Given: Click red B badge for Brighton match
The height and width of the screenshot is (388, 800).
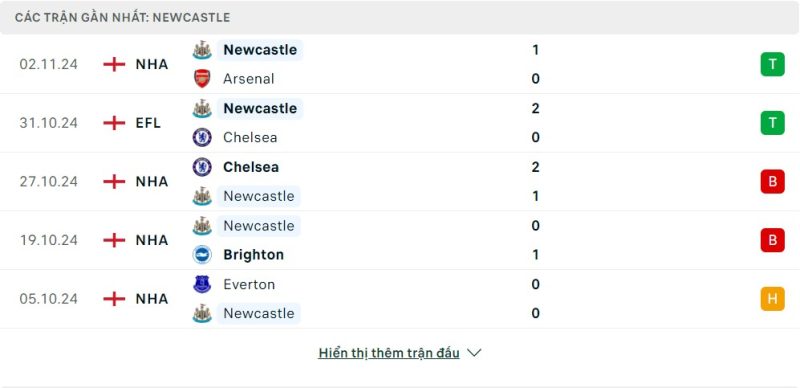Looking at the screenshot, I should click(x=772, y=240).
